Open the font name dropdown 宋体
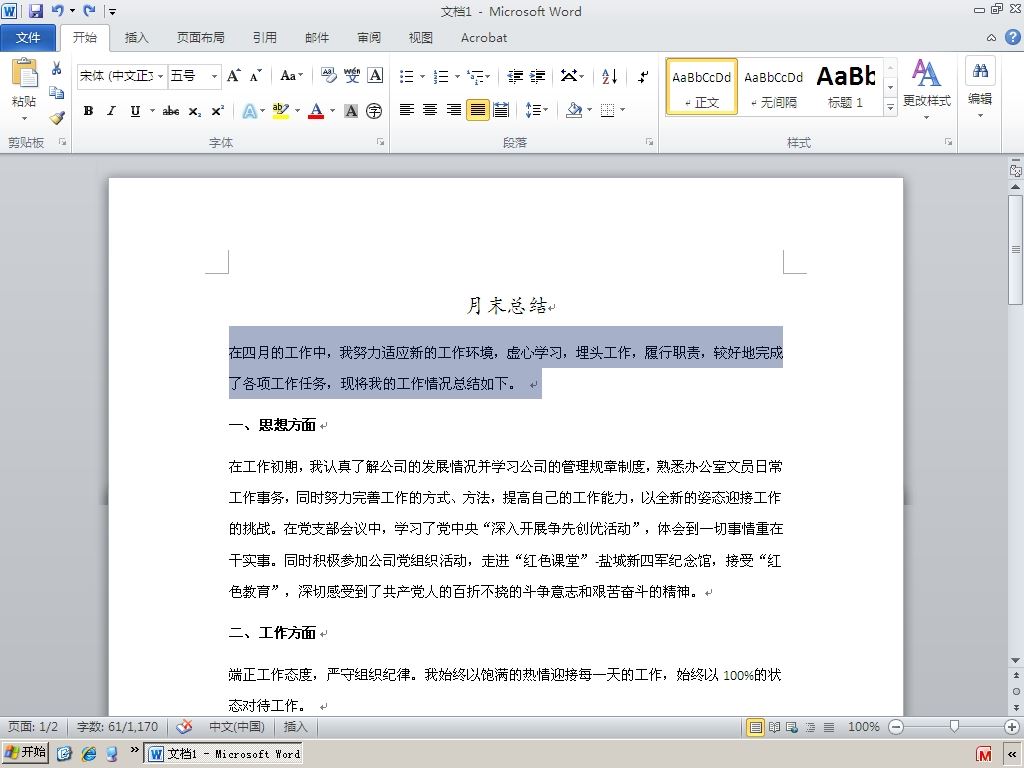This screenshot has width=1024, height=768. (x=122, y=76)
